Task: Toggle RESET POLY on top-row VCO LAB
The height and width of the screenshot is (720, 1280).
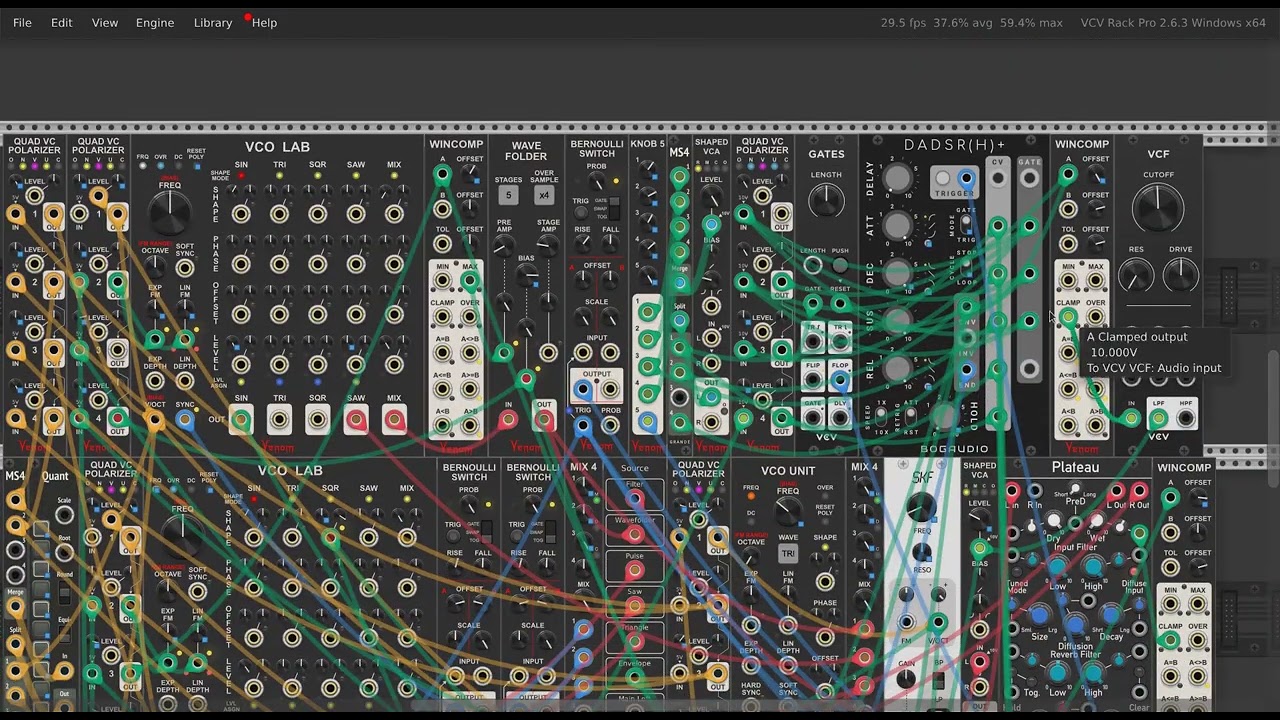Action: tap(195, 165)
